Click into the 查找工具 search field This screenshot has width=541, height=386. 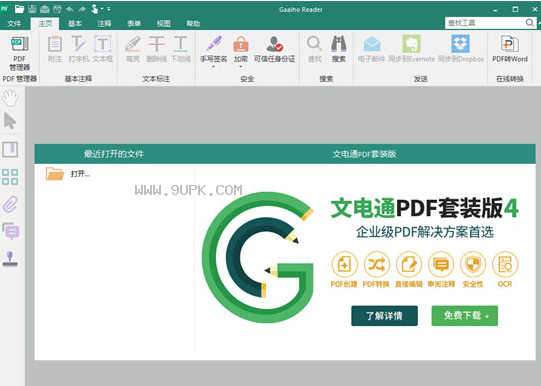click(x=485, y=23)
